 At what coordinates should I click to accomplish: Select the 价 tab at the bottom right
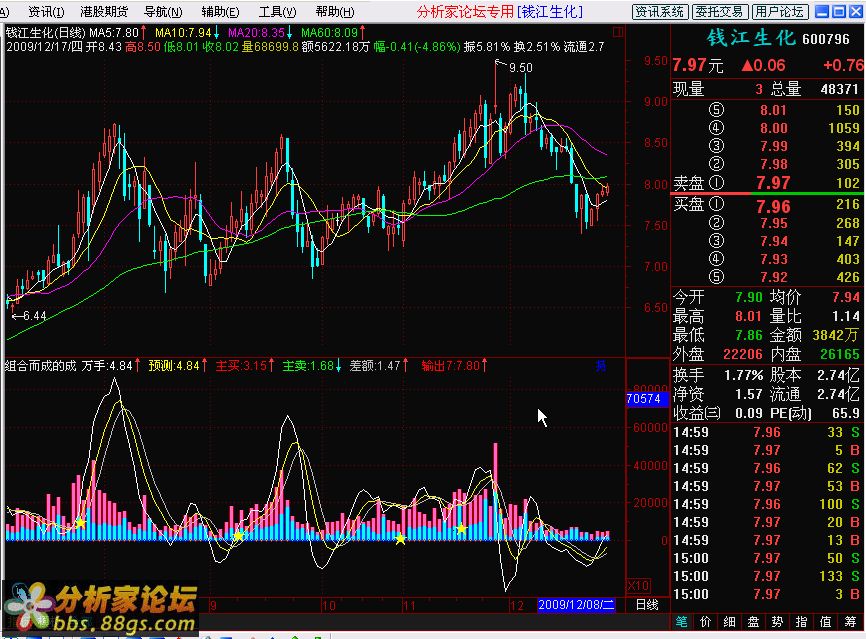[x=705, y=622]
